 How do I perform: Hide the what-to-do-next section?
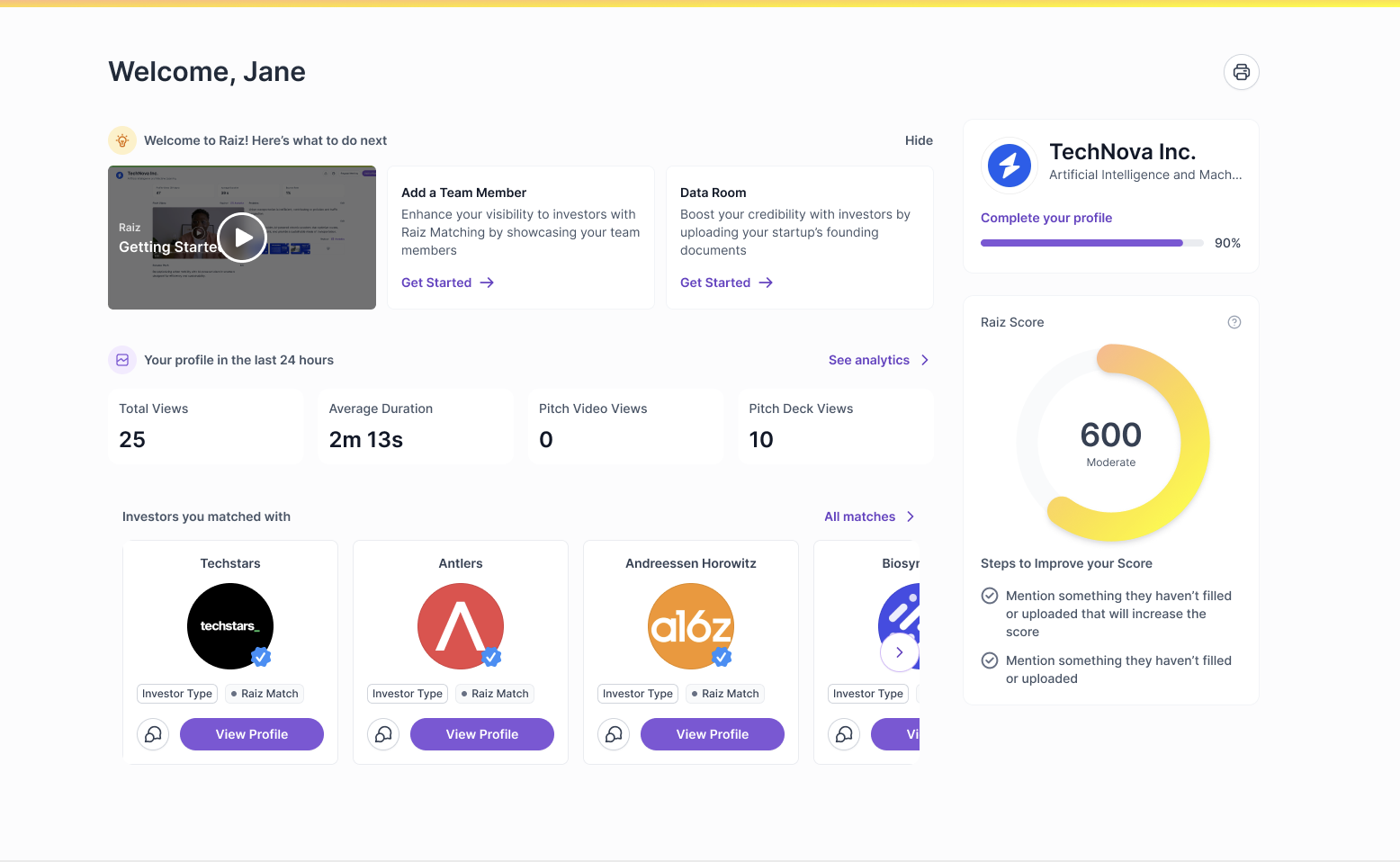coord(919,140)
